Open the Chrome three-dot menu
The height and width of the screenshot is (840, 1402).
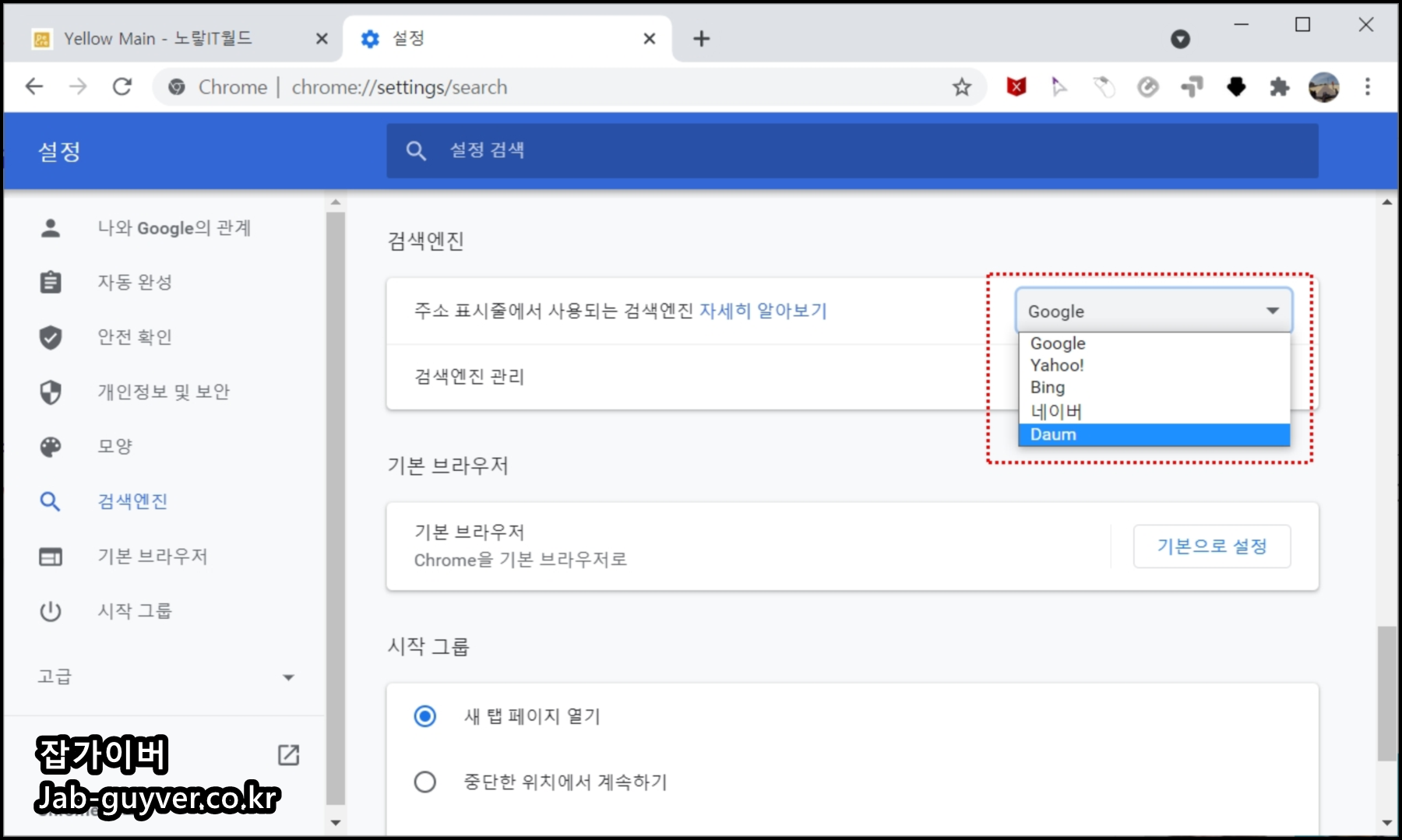pyautogui.click(x=1368, y=86)
